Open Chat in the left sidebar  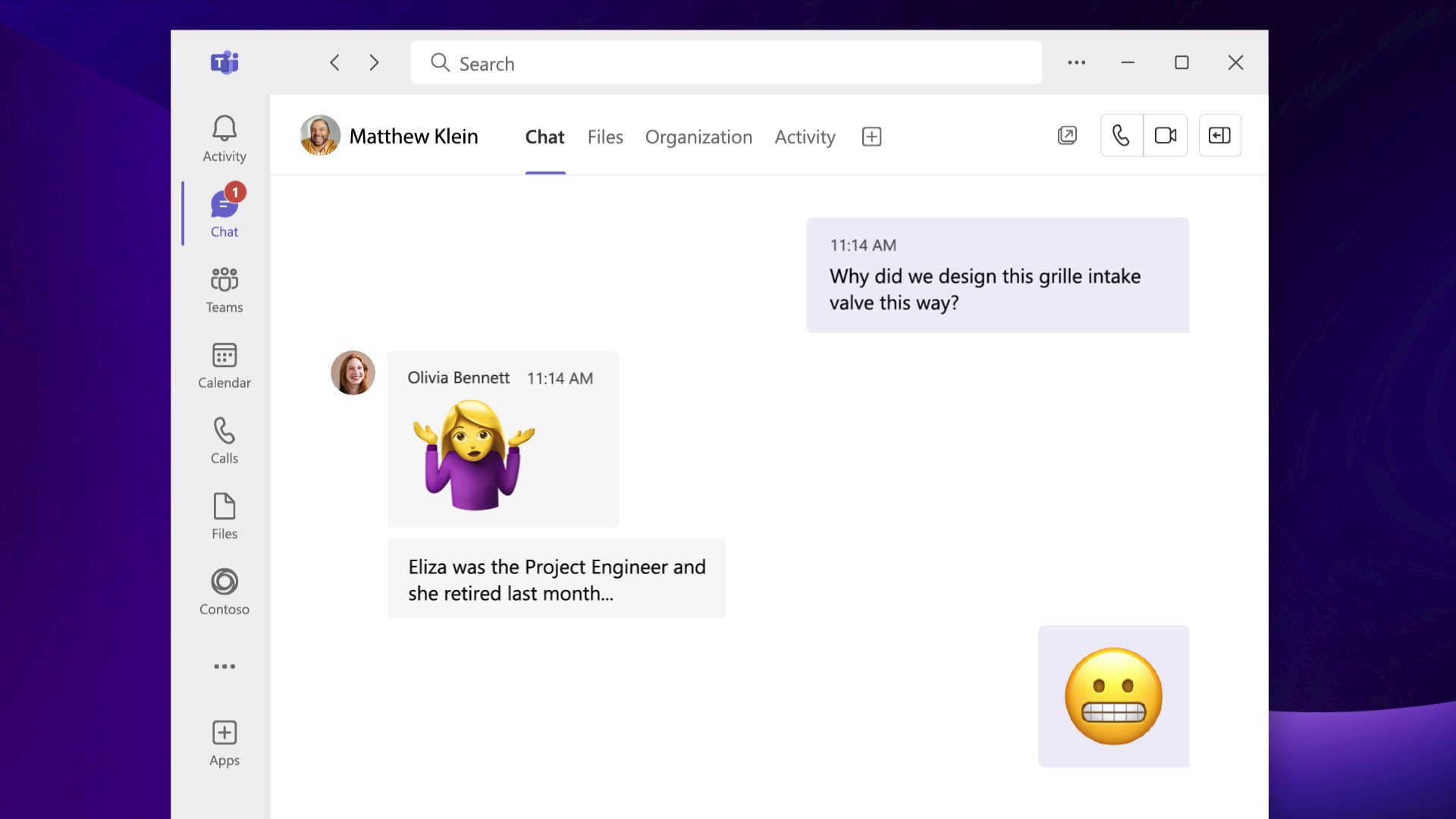(x=224, y=213)
